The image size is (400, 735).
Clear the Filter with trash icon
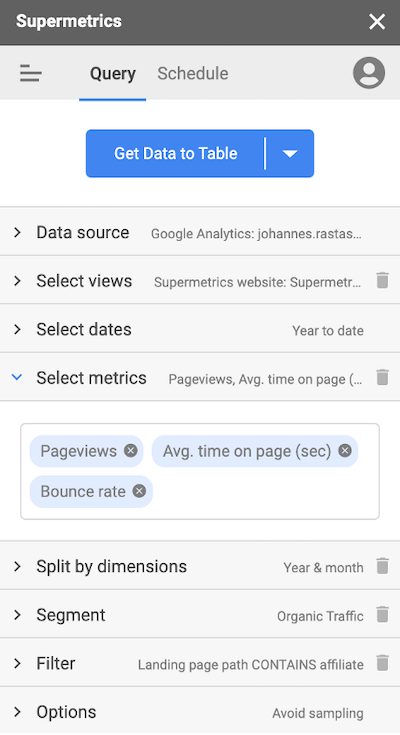click(x=383, y=663)
